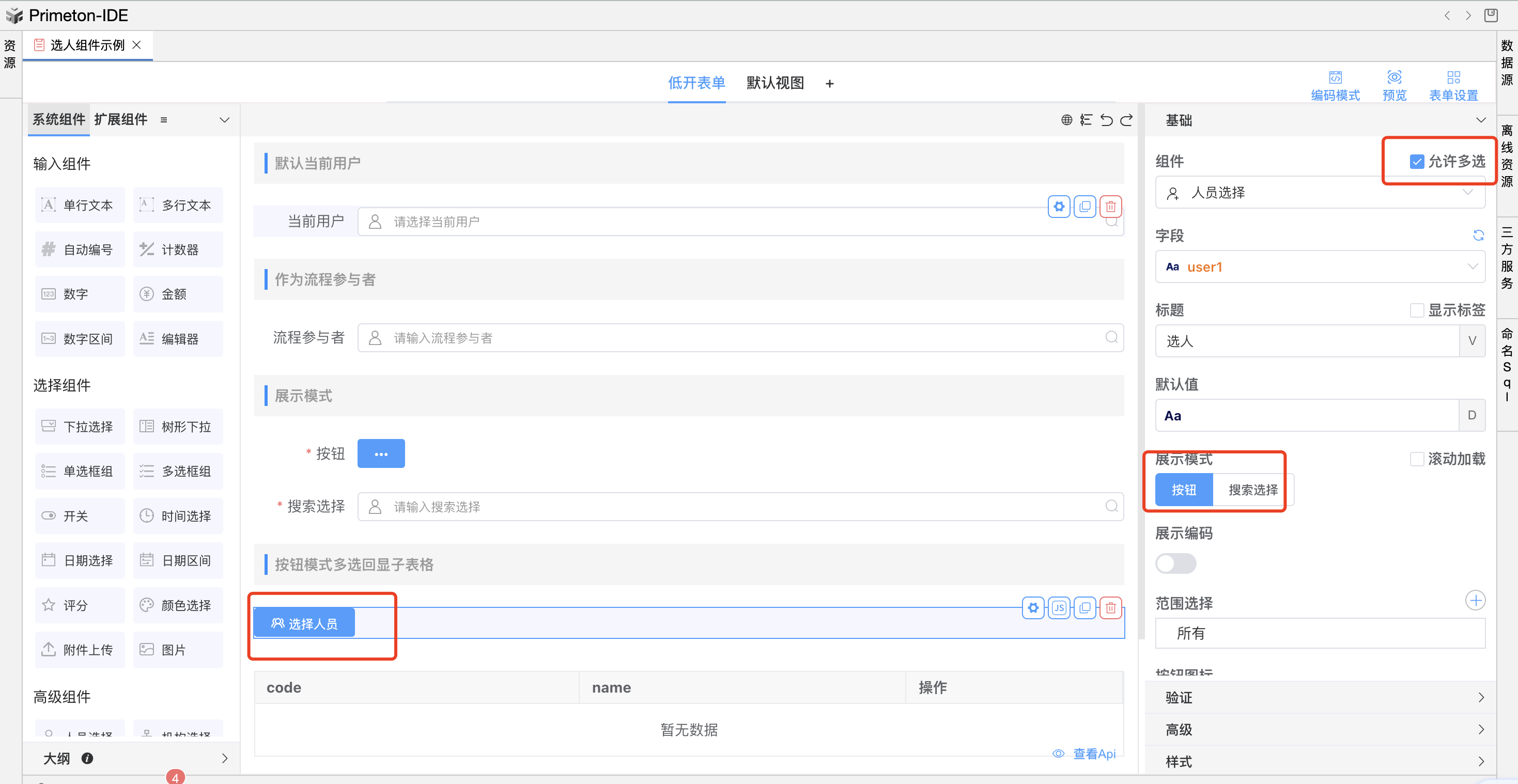The width and height of the screenshot is (1518, 784).
Task: Click the globe language icon
Action: [1066, 120]
